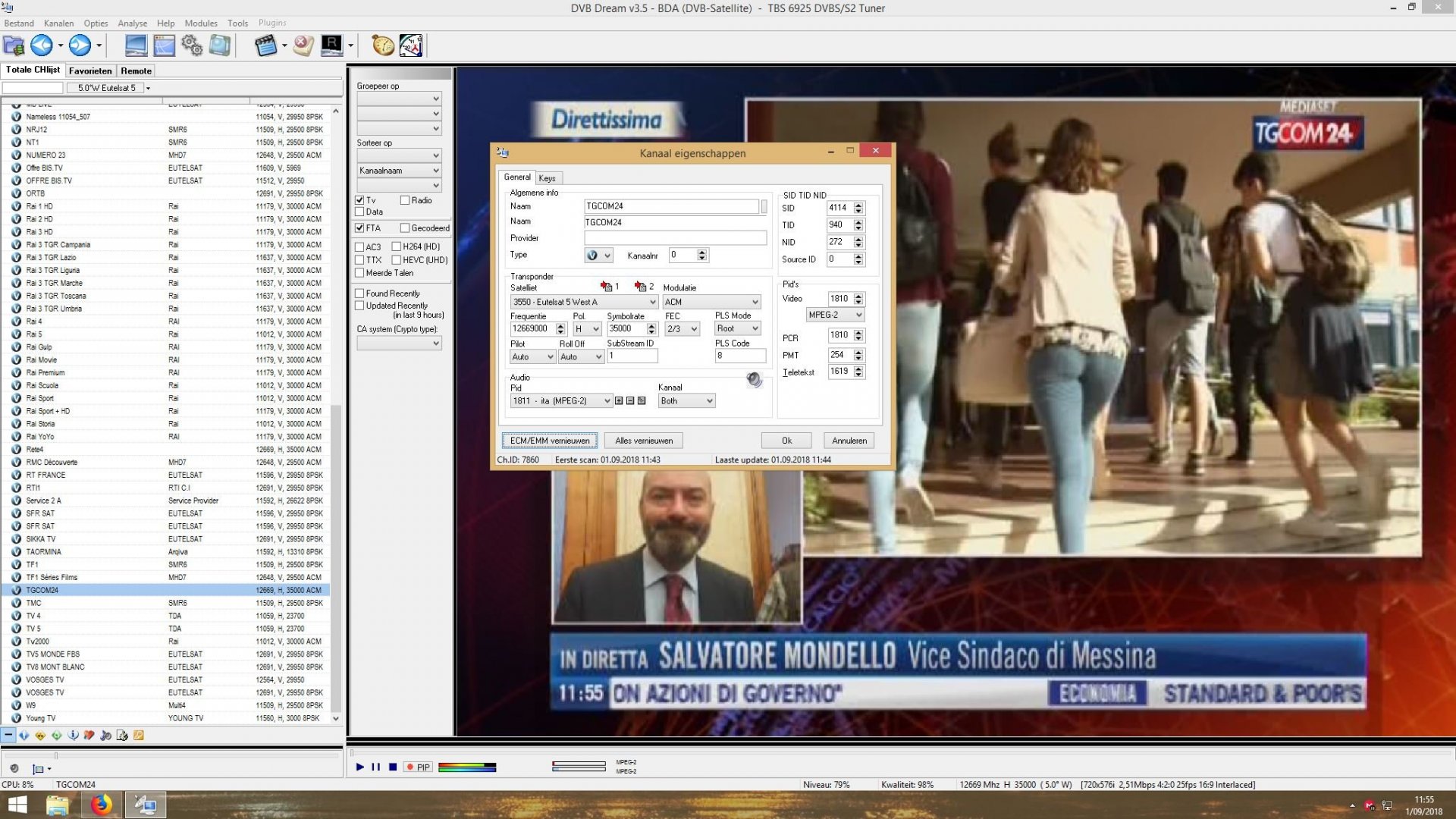The width and height of the screenshot is (1456, 819).
Task: Enable the Found Recently filter
Action: click(x=359, y=293)
